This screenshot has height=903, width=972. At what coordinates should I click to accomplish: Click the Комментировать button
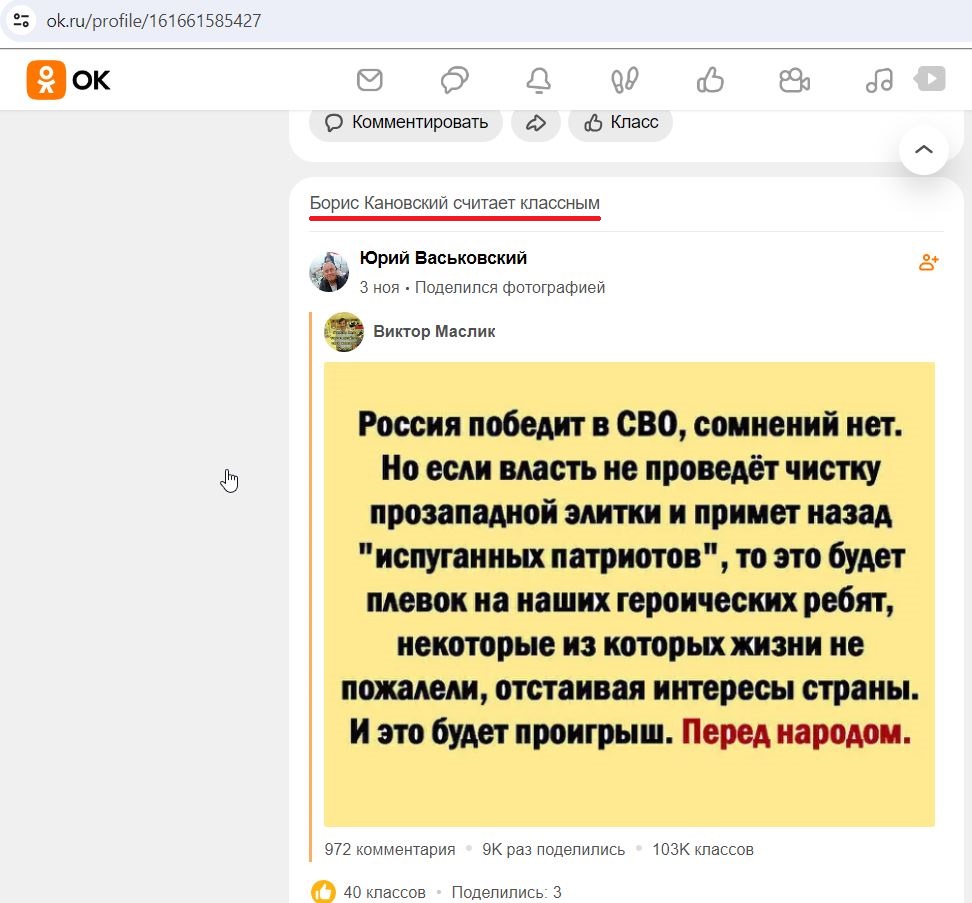tap(405, 122)
